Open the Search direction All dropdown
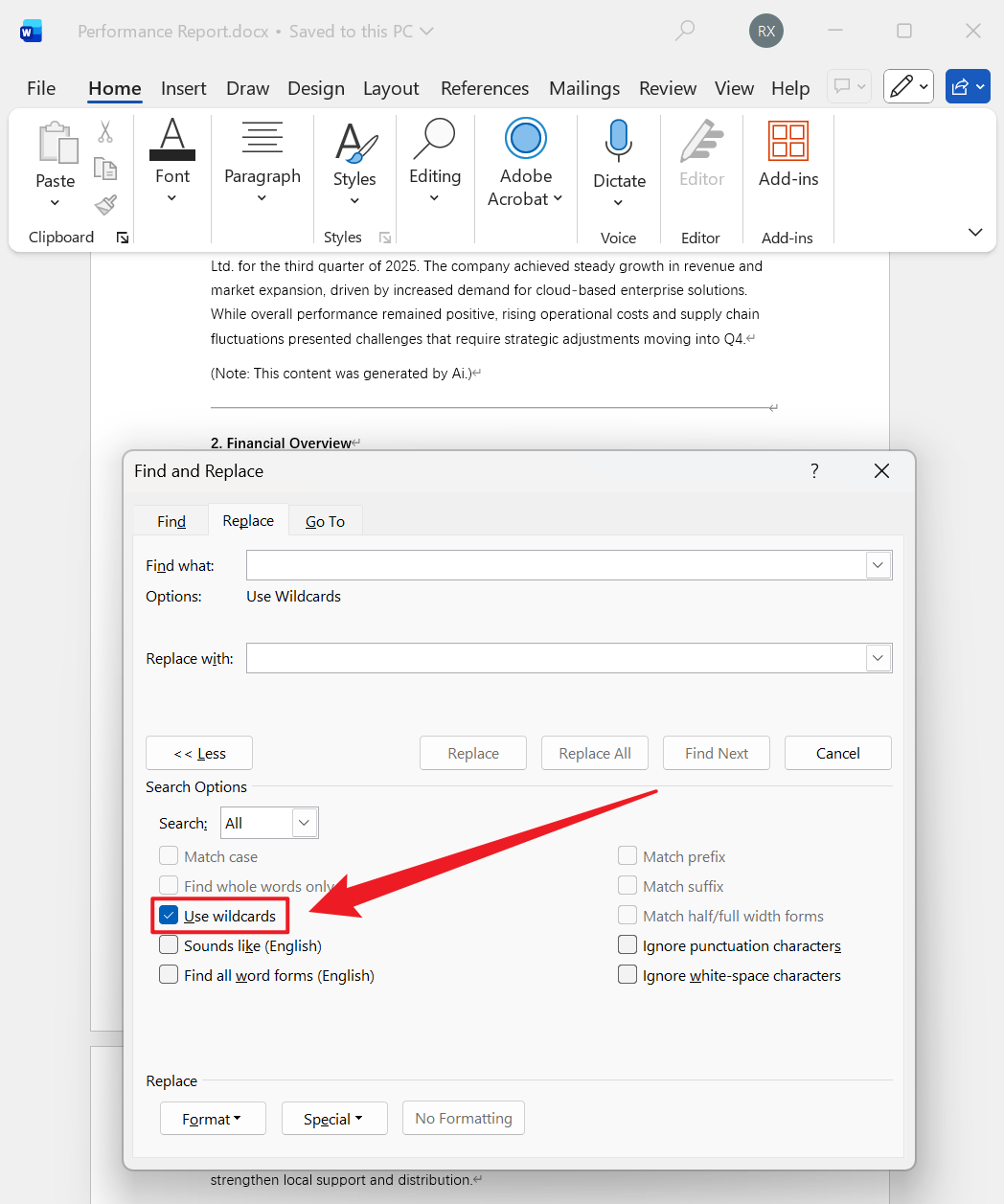Screen dimensions: 1004x1204 (x=304, y=823)
